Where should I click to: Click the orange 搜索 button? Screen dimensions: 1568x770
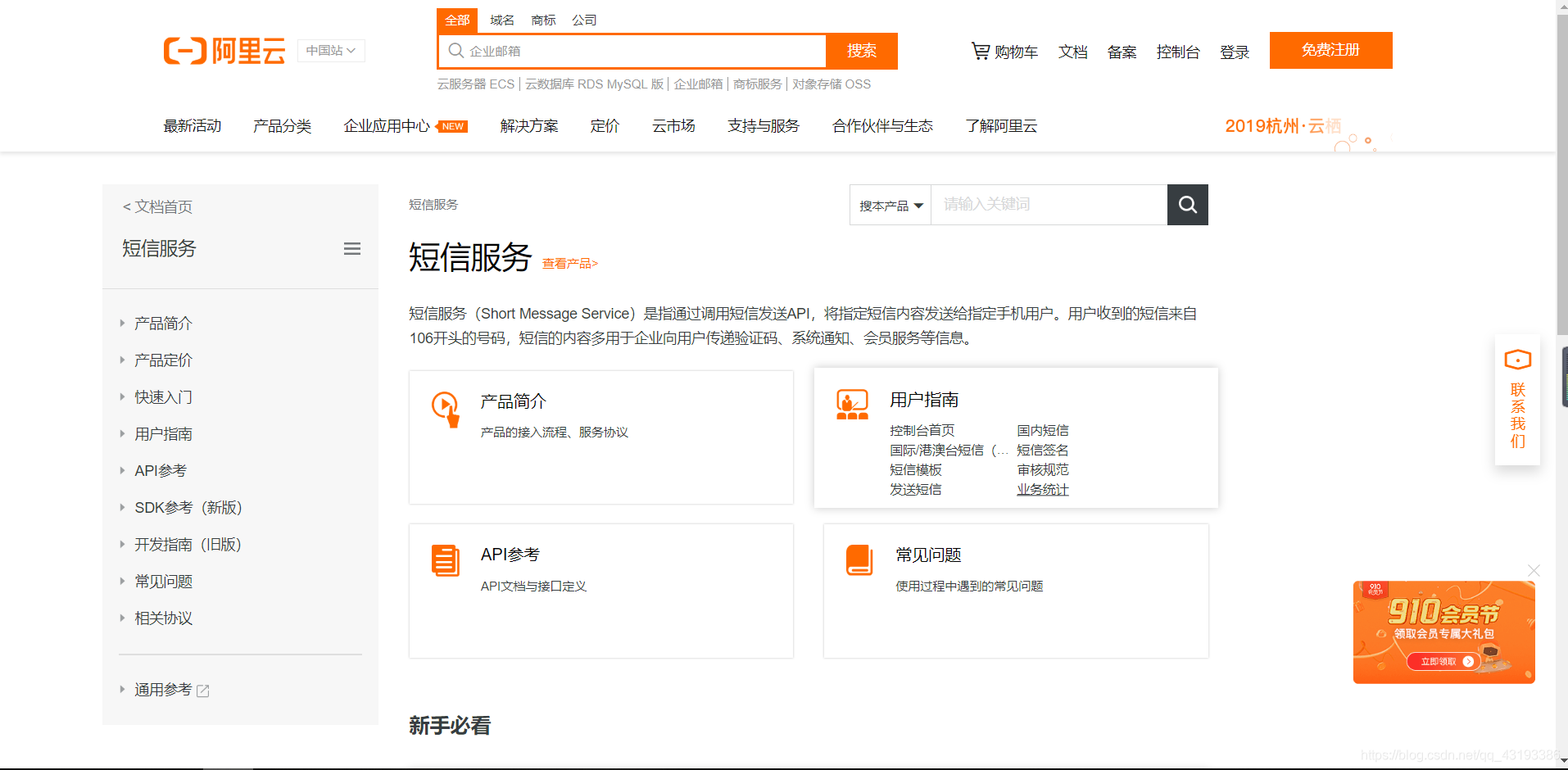862,51
